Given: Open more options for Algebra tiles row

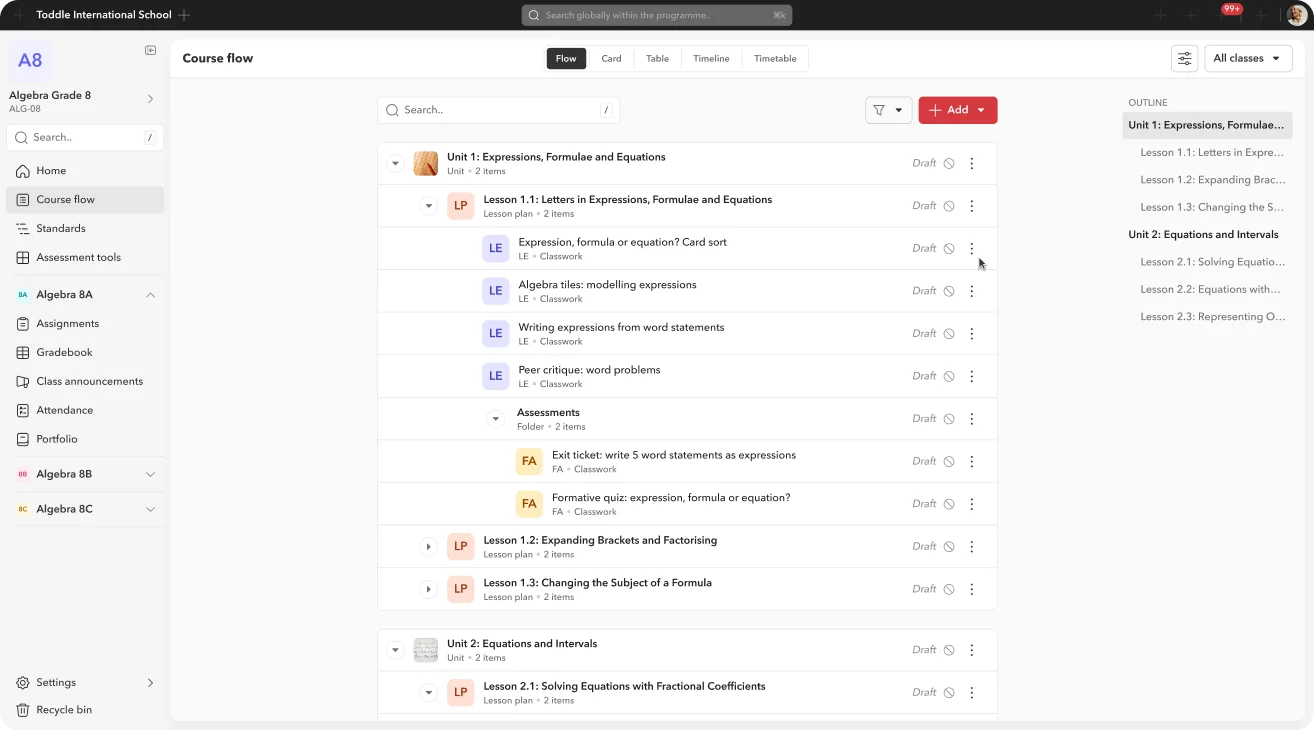Looking at the screenshot, I should [x=972, y=292].
